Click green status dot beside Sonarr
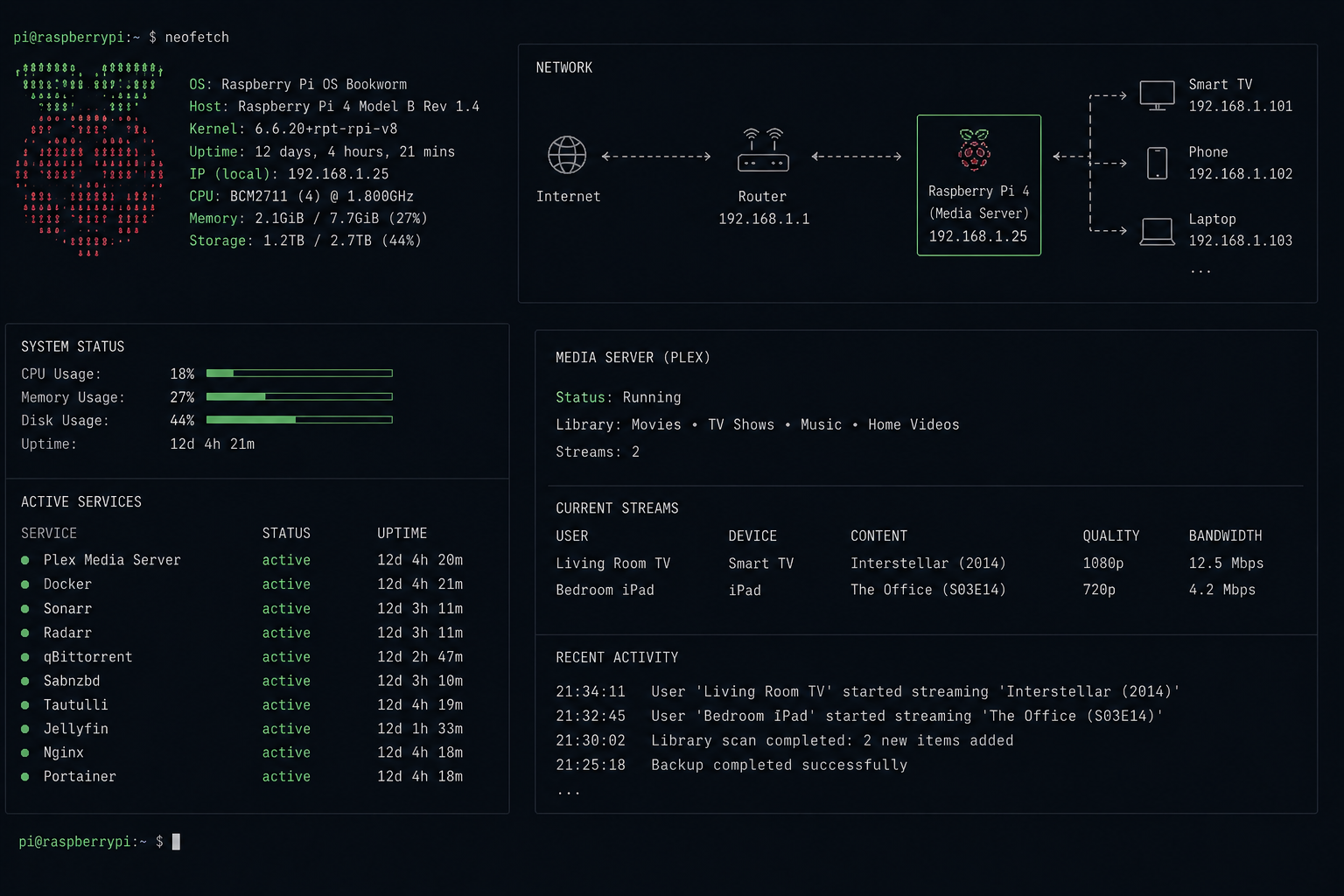The width and height of the screenshot is (1344, 896). click(x=25, y=609)
